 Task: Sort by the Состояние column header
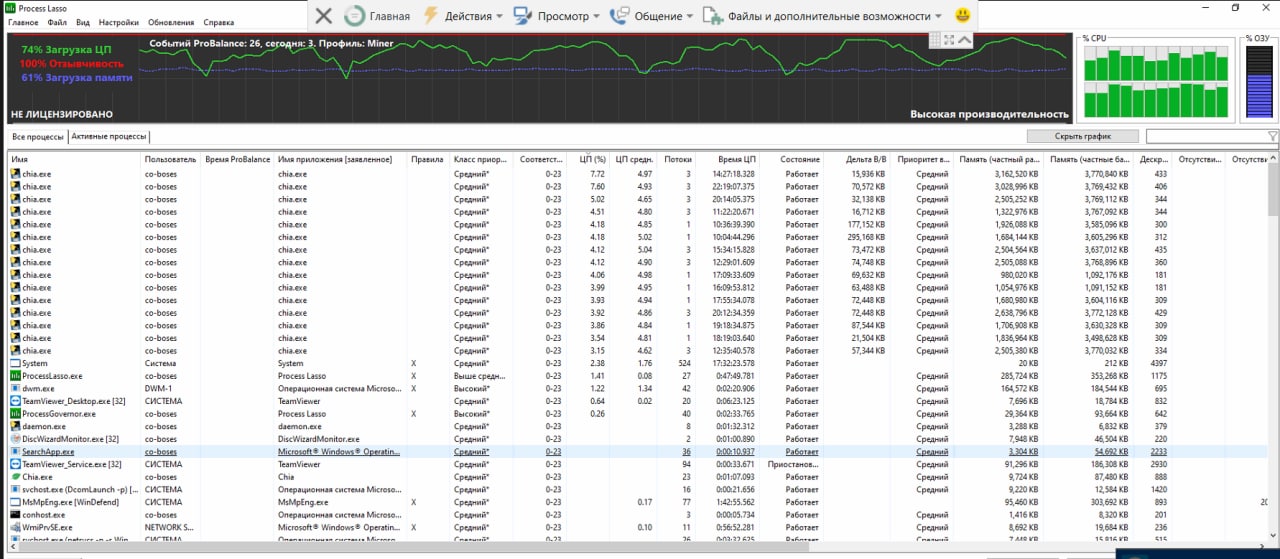click(x=792, y=159)
